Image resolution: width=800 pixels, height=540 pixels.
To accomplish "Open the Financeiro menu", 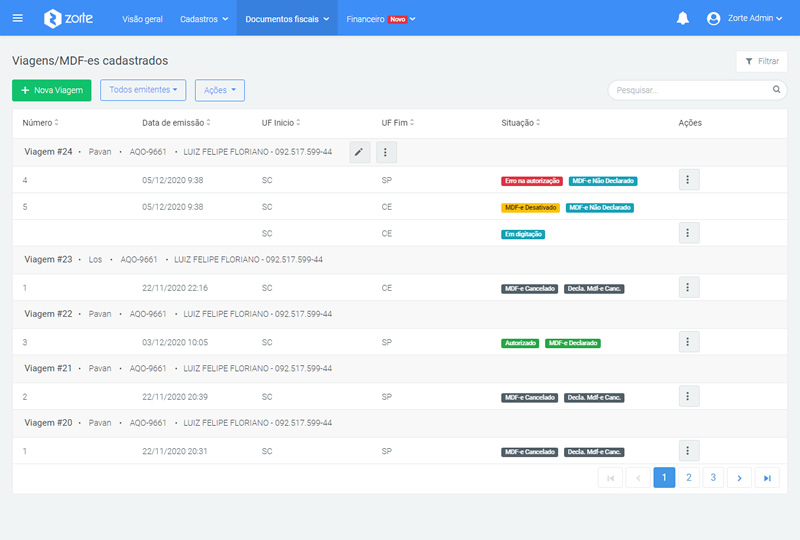I will point(380,18).
